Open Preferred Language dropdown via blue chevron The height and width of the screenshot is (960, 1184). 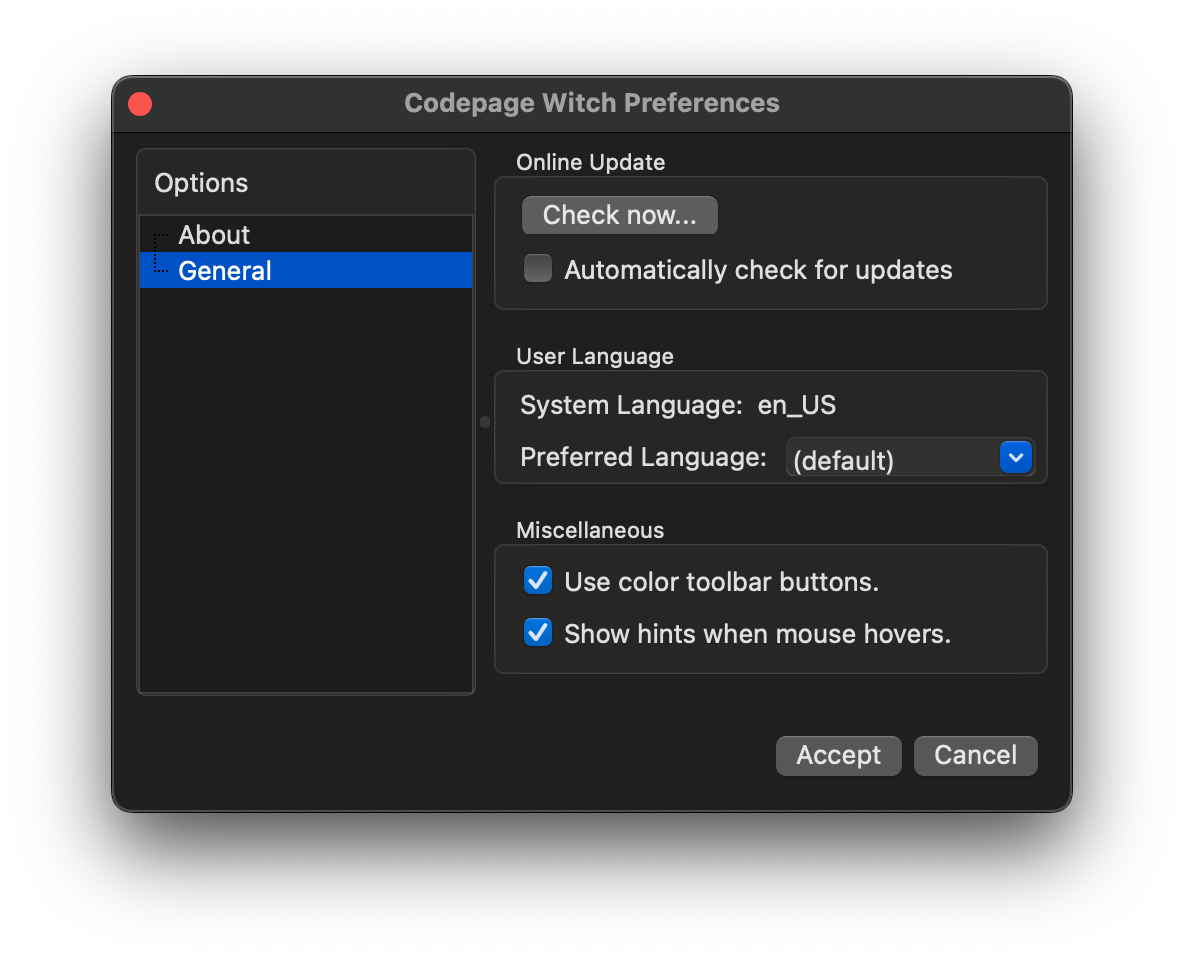click(1015, 458)
